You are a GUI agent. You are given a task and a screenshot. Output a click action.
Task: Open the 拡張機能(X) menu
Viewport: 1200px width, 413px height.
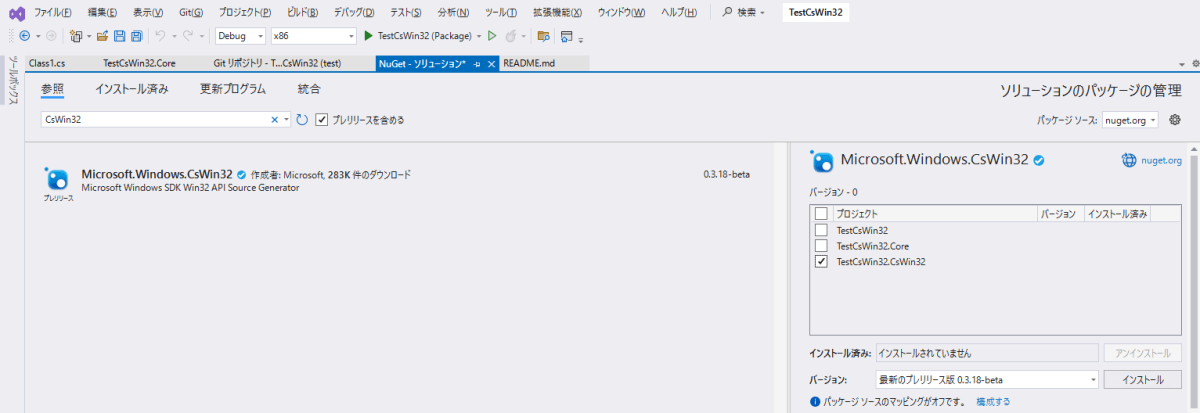click(x=559, y=12)
